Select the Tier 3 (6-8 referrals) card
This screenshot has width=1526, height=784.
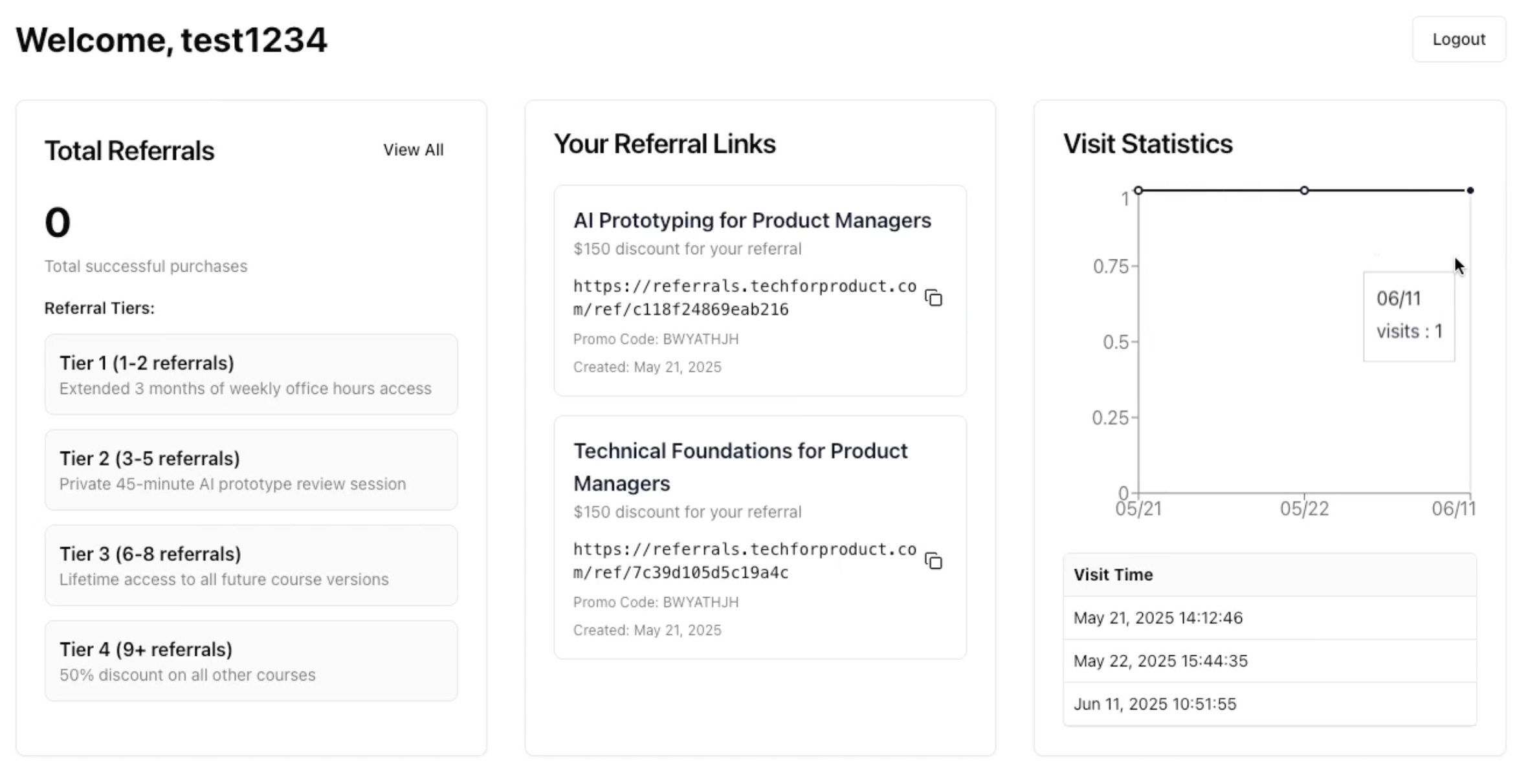tap(251, 565)
